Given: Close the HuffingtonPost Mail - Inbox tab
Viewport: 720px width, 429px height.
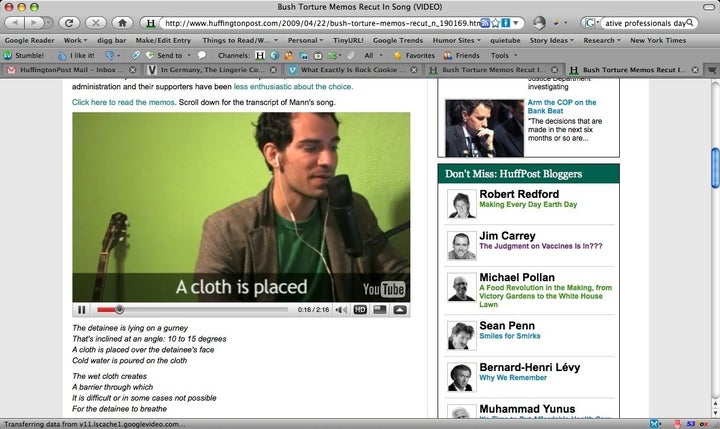Looking at the screenshot, I should 133,70.
